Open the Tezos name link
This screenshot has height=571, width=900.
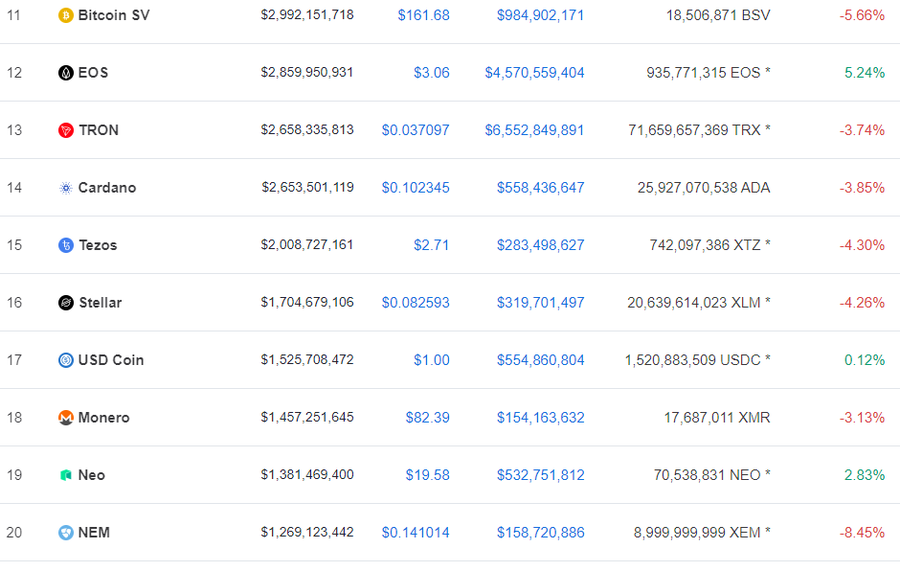coord(98,245)
